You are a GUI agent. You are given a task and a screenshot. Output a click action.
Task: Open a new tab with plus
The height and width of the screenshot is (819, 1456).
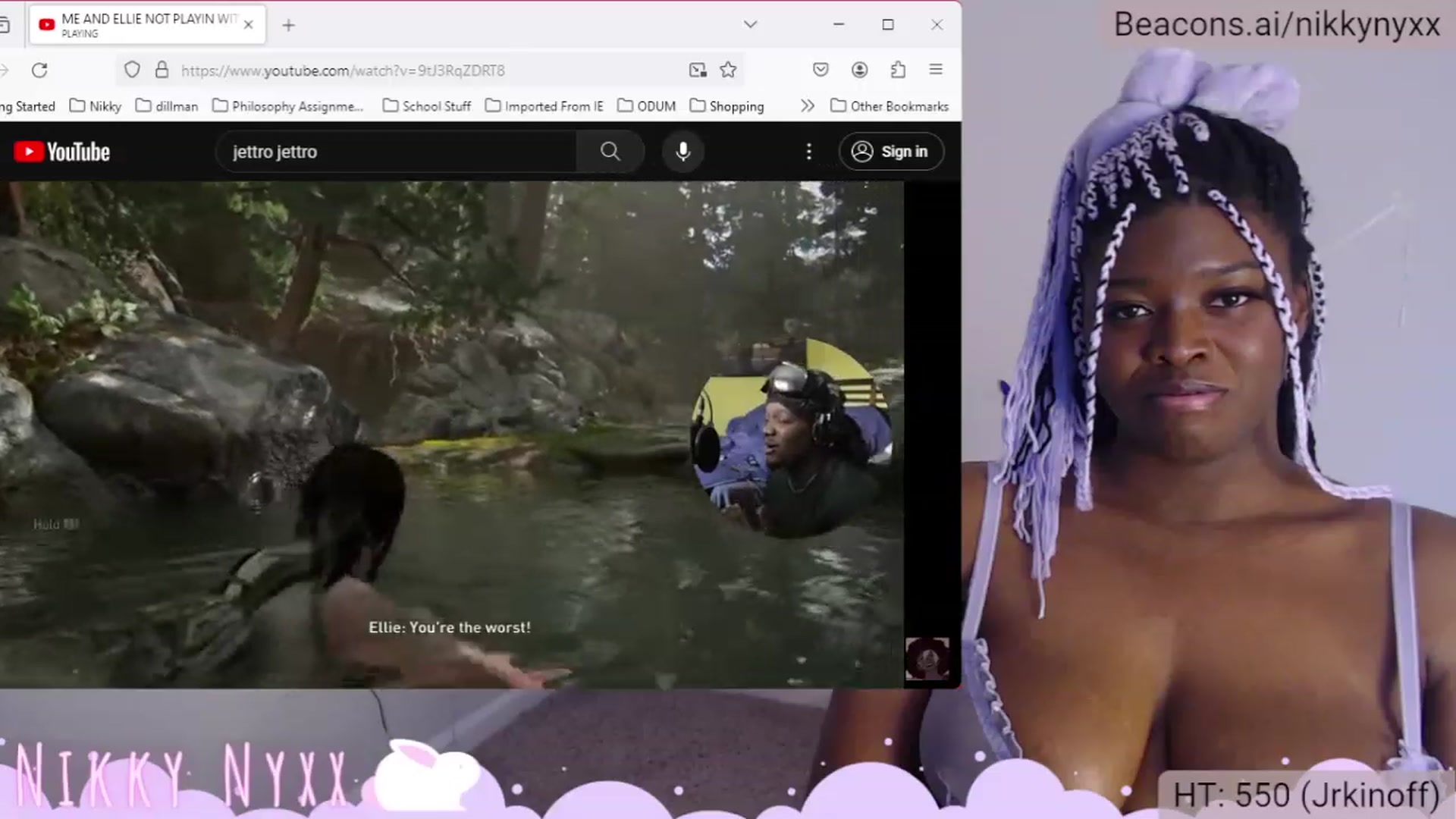(288, 25)
